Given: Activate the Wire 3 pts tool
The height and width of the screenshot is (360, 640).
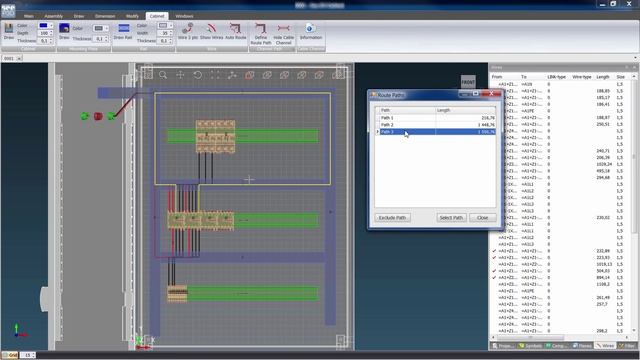Looking at the screenshot, I should tap(188, 31).
